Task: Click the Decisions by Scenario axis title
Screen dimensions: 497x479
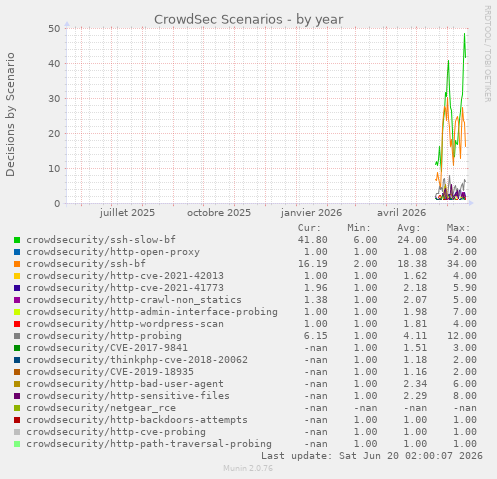Action: tap(10, 114)
